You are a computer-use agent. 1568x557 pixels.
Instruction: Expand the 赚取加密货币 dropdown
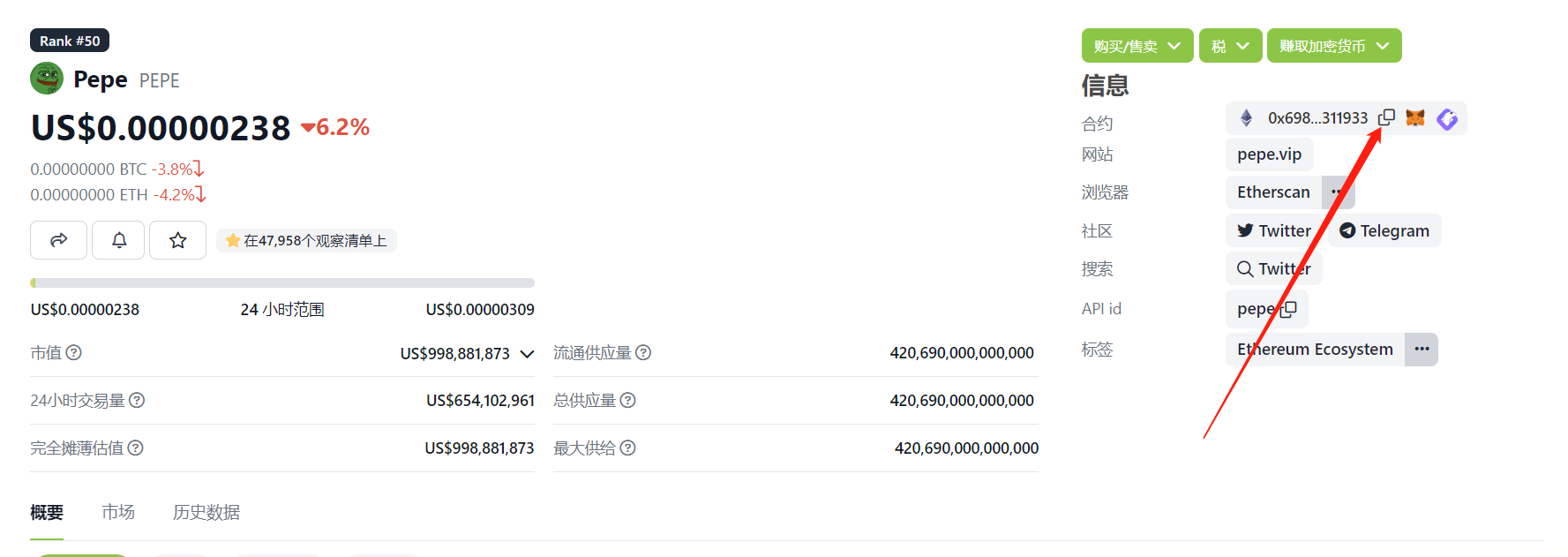[1334, 46]
